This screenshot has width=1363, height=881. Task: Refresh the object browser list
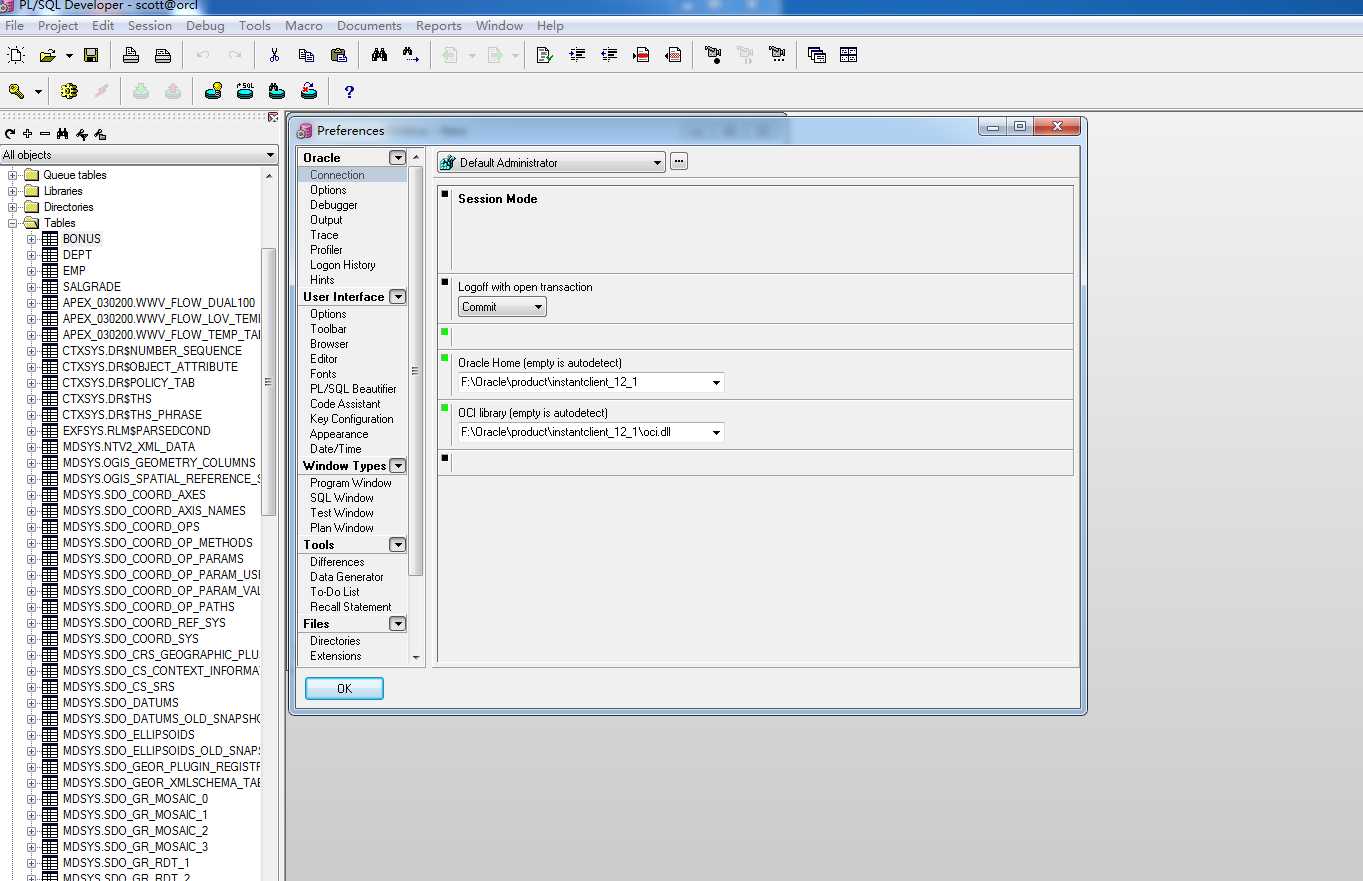(10, 134)
